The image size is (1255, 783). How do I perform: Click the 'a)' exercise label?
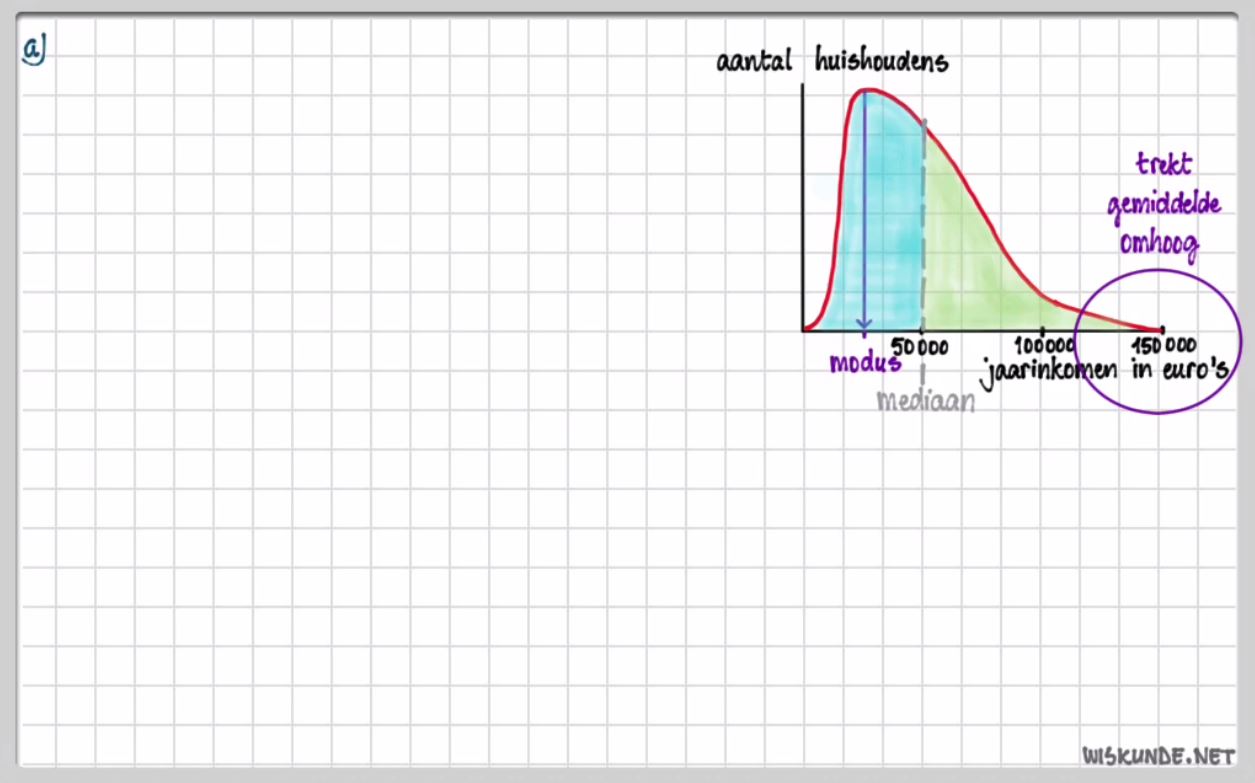point(34,48)
